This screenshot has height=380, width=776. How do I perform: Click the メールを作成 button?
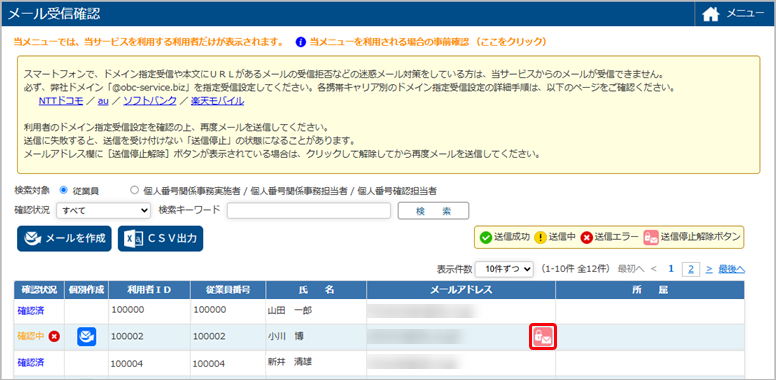coord(64,238)
